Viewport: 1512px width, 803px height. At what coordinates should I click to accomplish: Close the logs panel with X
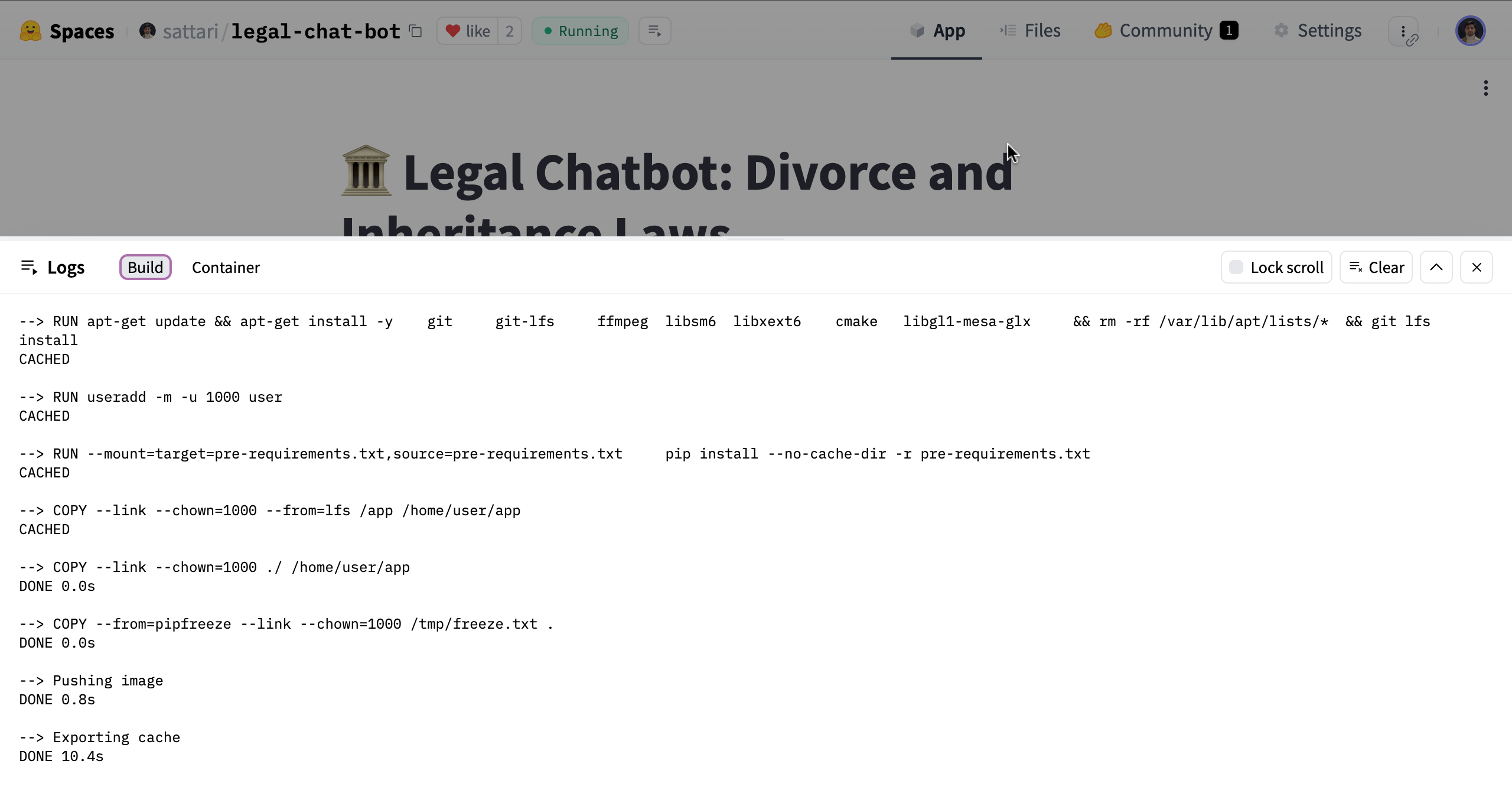tap(1476, 268)
